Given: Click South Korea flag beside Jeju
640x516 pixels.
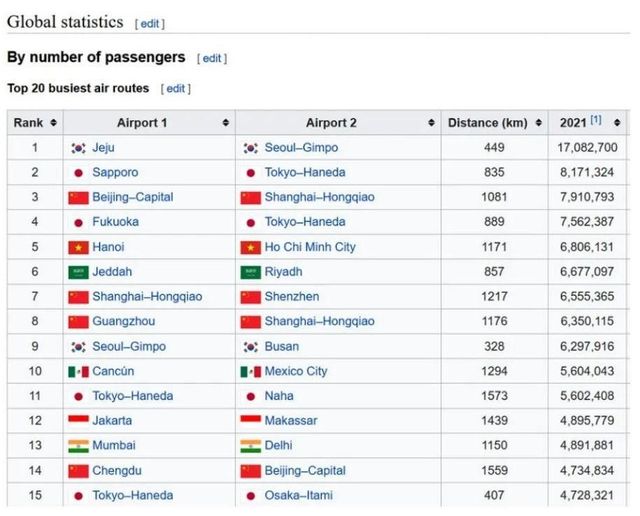Looking at the screenshot, I should point(78,148).
